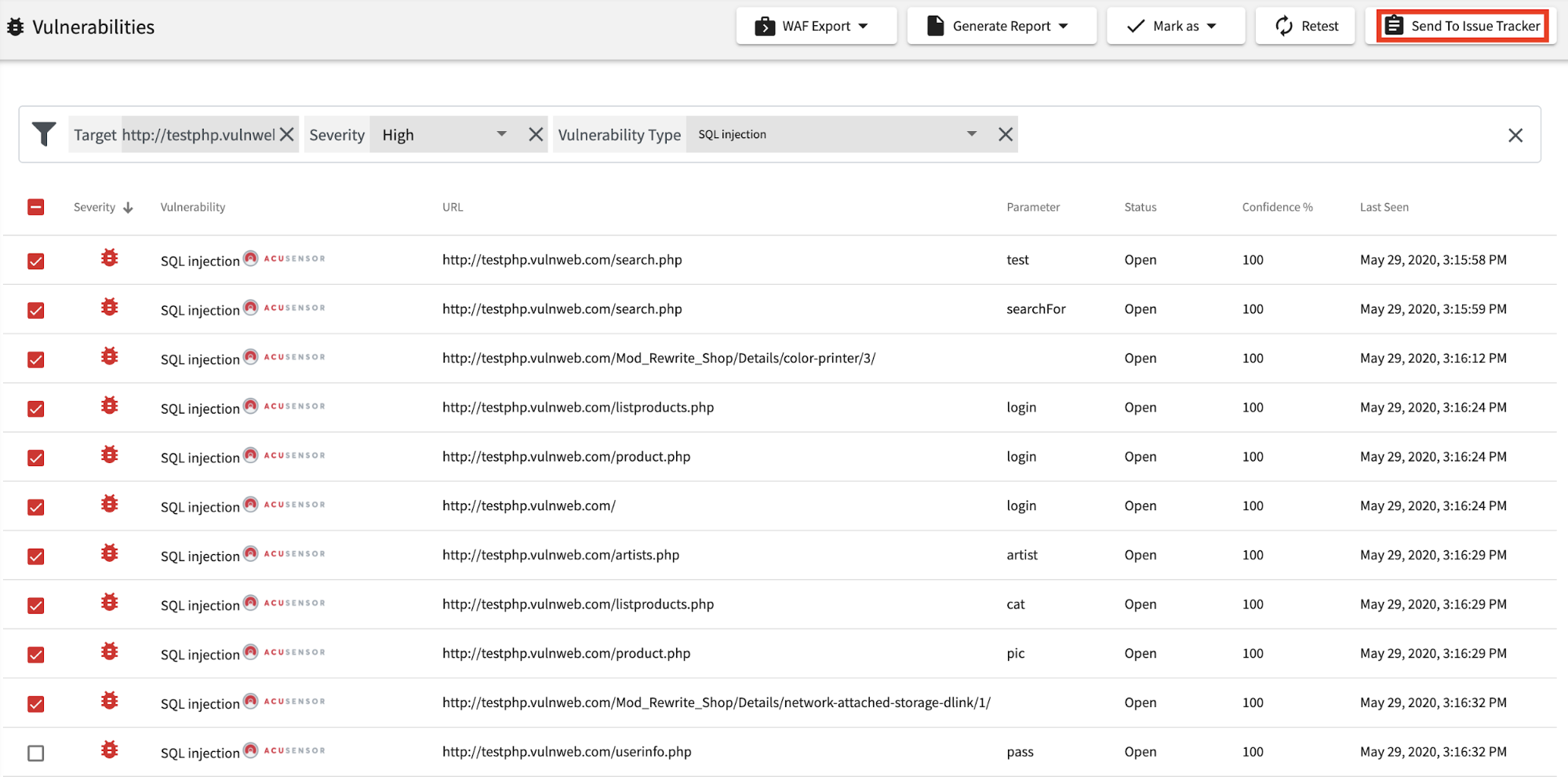
Task: Click the 'searchFor' parameter cell
Action: click(1036, 309)
